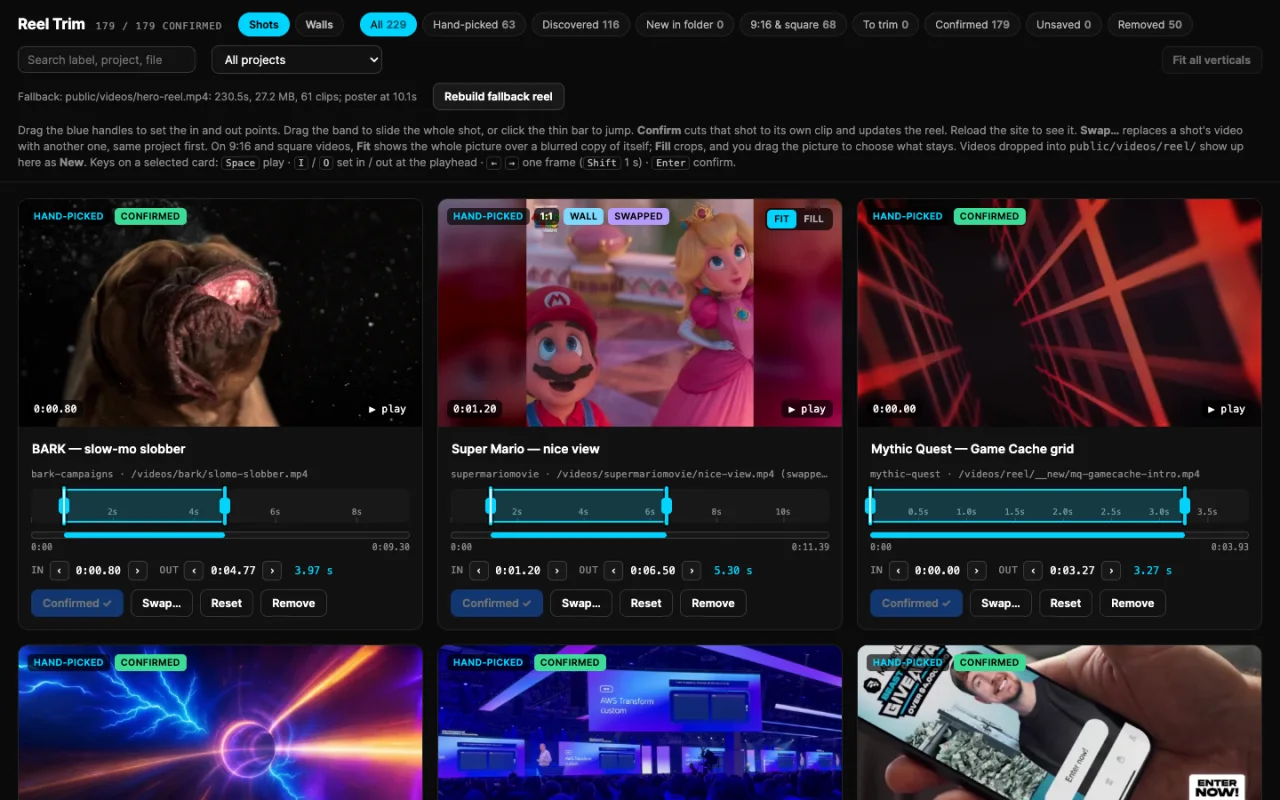This screenshot has height=800, width=1280.
Task: Focus the search label, project, file field
Action: point(107,60)
